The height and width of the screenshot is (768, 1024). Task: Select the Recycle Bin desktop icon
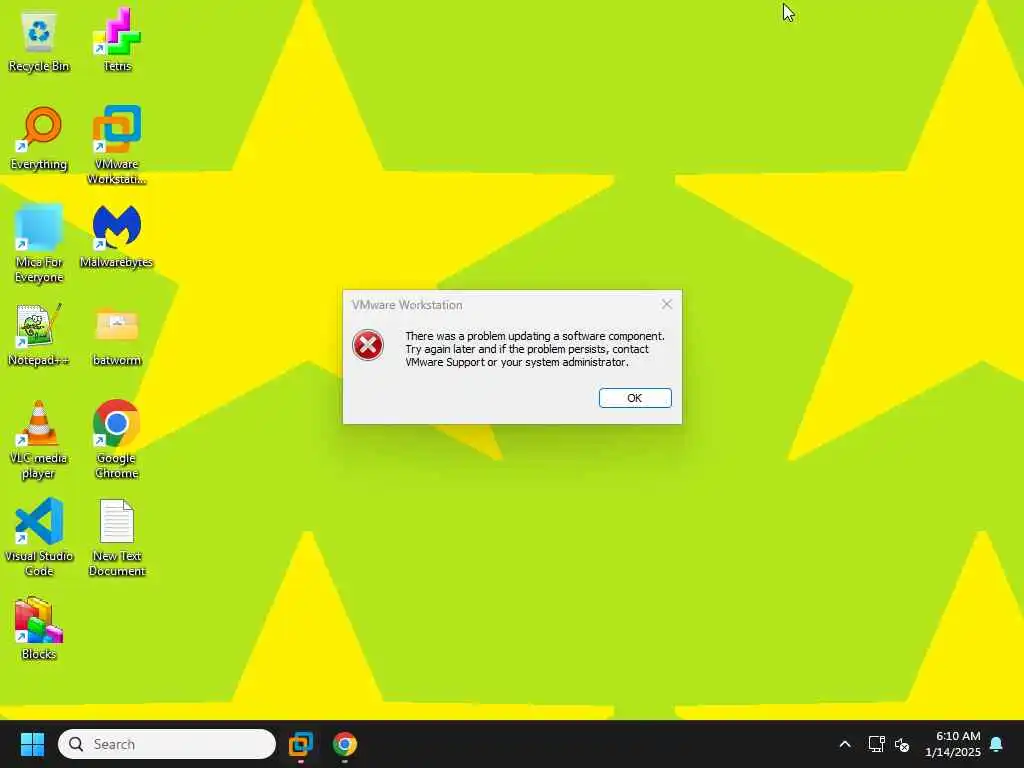(39, 40)
